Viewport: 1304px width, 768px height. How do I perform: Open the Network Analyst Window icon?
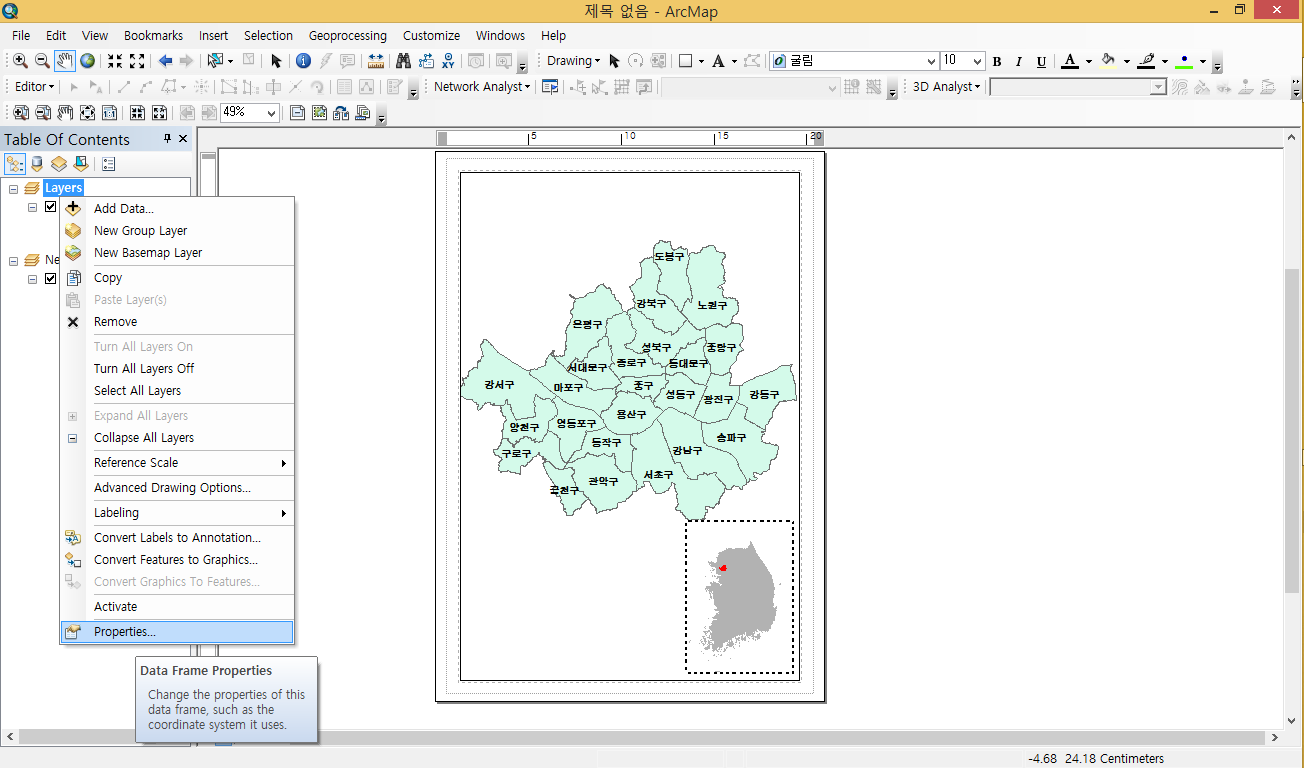coord(550,87)
